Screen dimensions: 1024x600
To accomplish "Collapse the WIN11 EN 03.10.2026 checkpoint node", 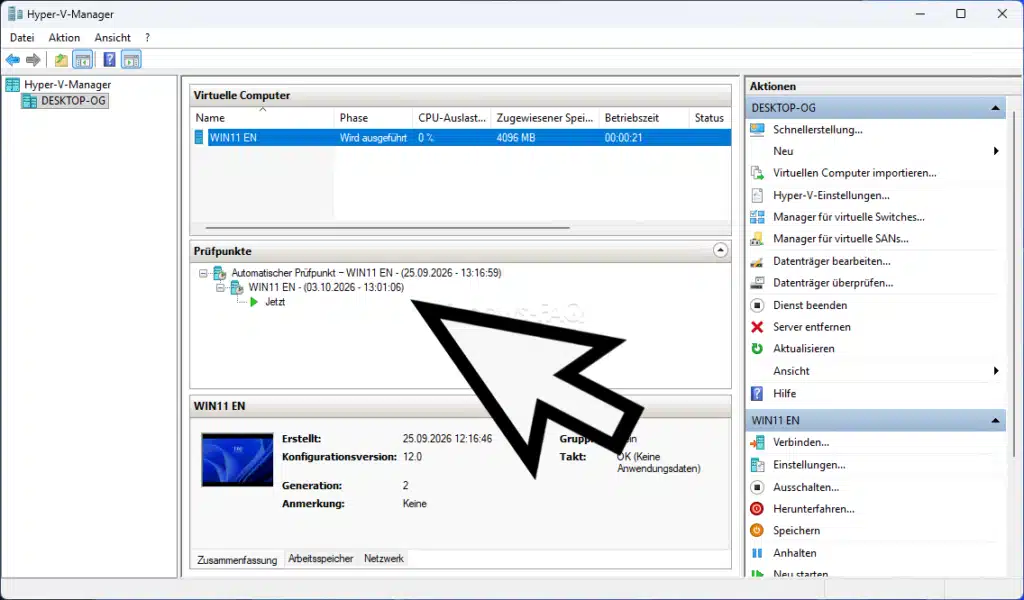I will click(x=220, y=287).
